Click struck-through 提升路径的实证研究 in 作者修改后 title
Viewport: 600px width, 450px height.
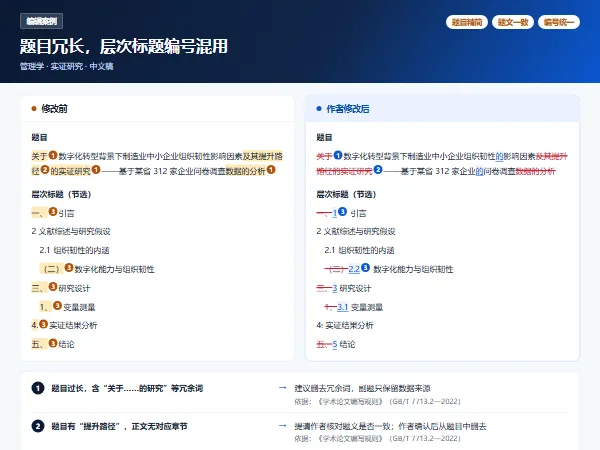pyautogui.click(x=344, y=171)
